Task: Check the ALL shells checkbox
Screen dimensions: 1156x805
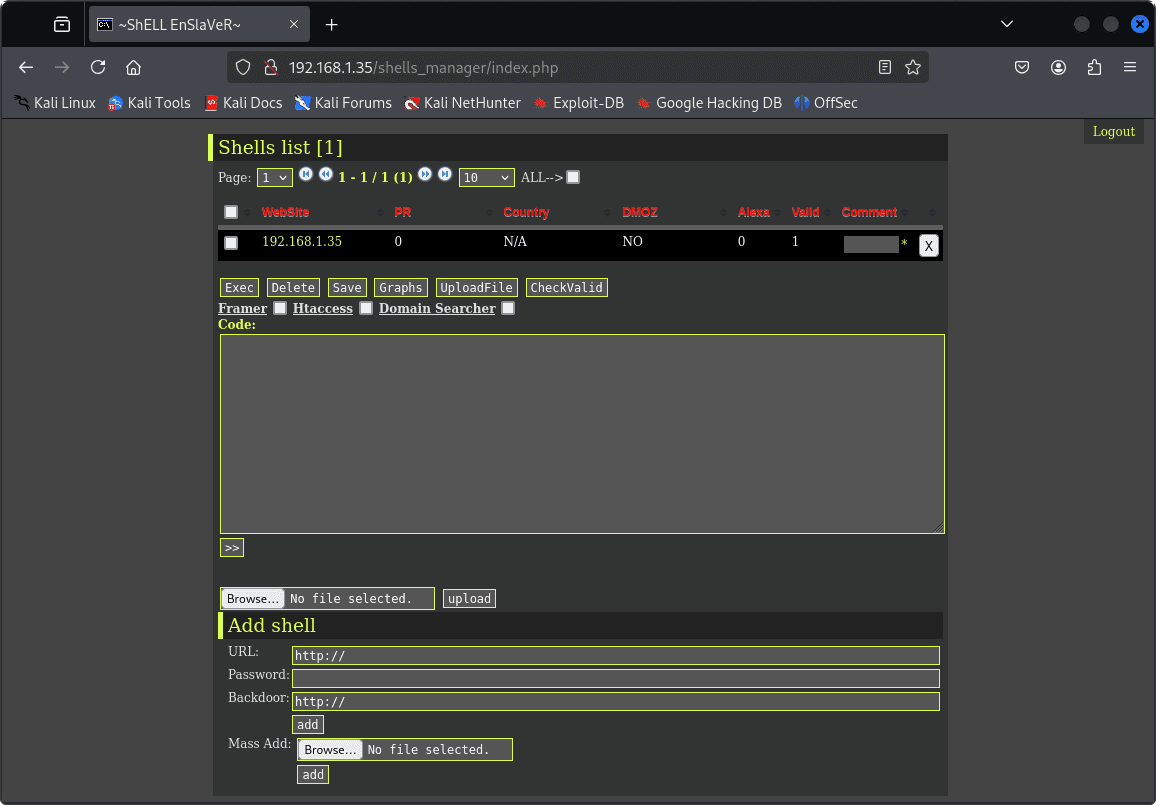Action: tap(573, 178)
